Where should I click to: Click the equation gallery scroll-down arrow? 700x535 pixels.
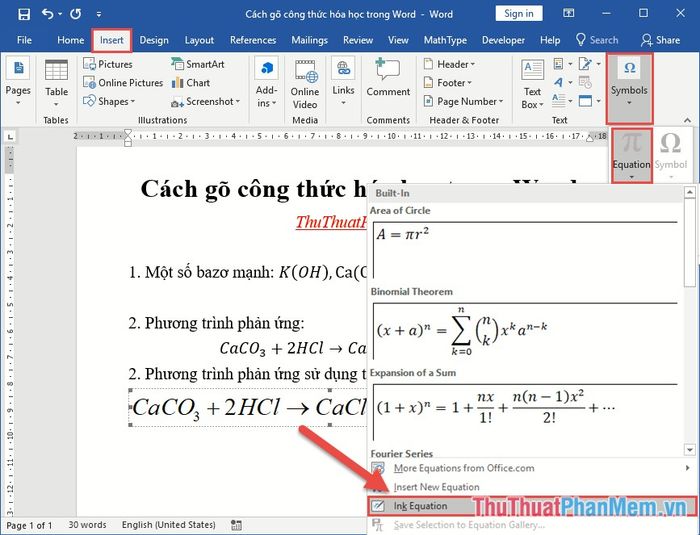click(690, 450)
